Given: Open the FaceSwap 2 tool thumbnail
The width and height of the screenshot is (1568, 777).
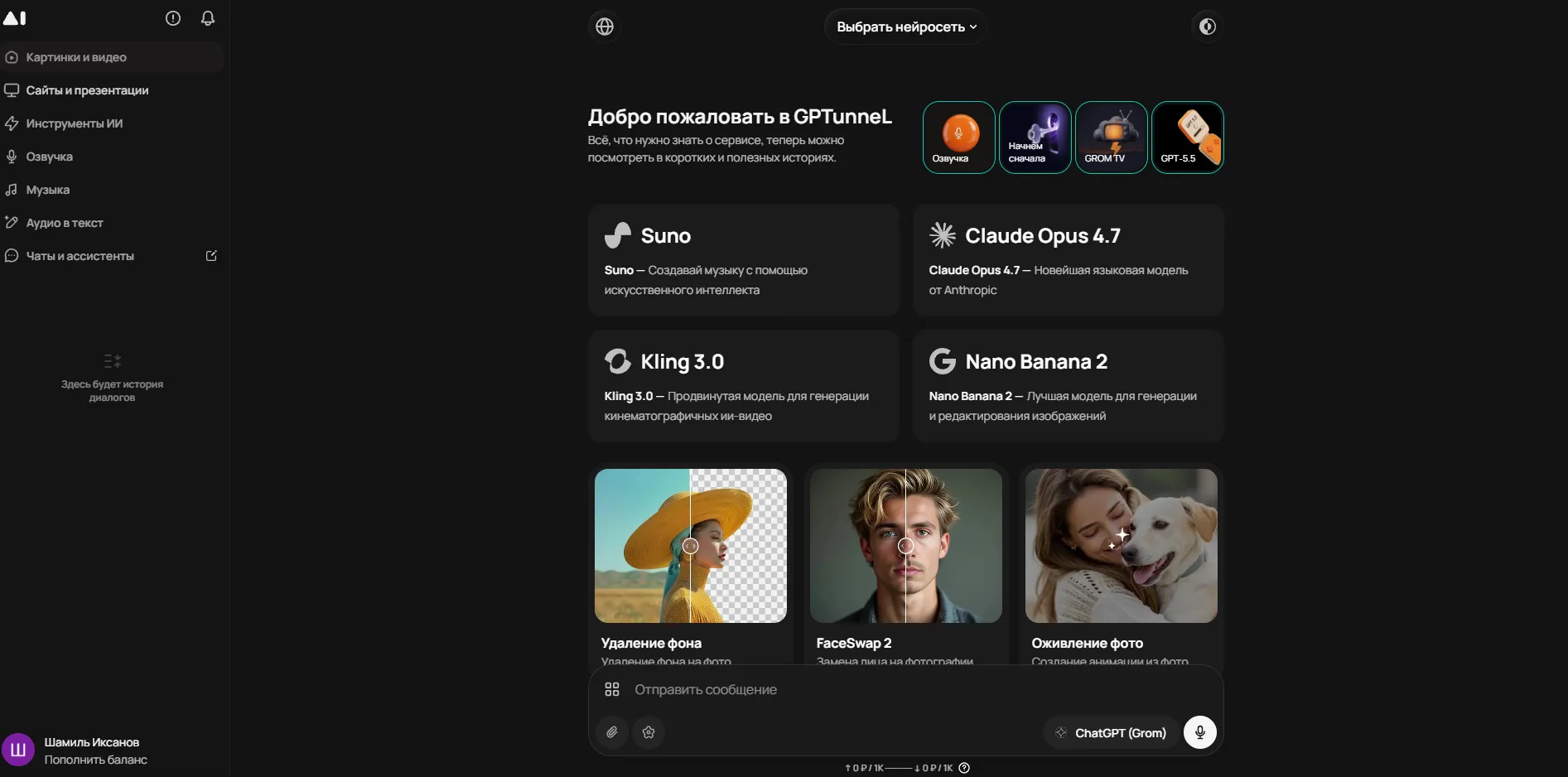Looking at the screenshot, I should (x=906, y=546).
